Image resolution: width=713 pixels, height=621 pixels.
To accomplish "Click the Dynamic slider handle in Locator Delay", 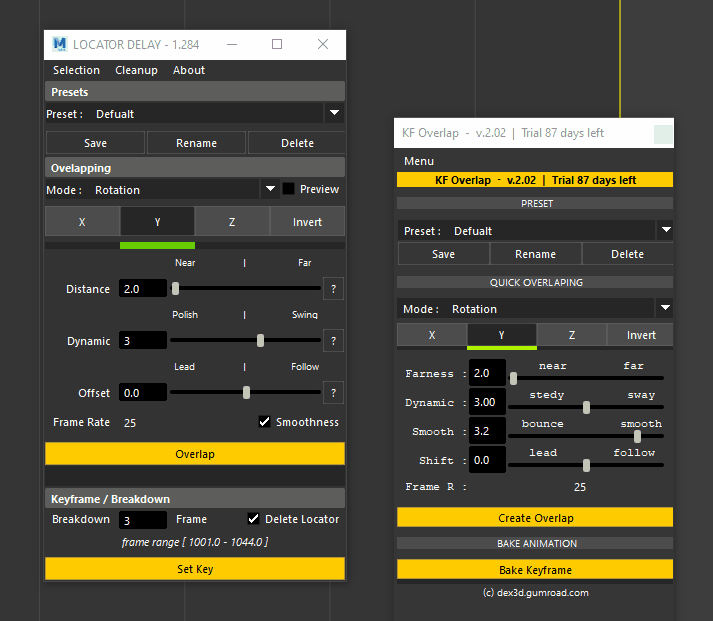I will tap(261, 340).
